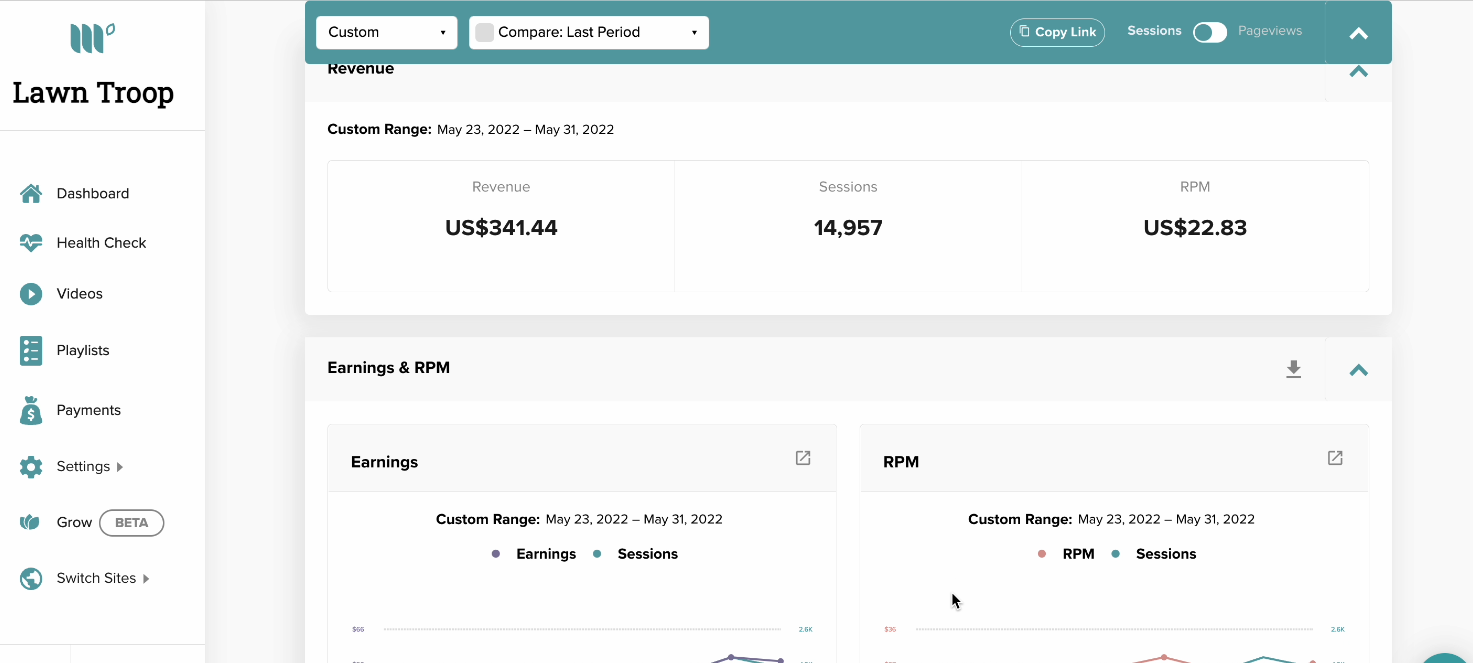Open Playlists menu item
The width and height of the screenshot is (1473, 663).
point(83,351)
